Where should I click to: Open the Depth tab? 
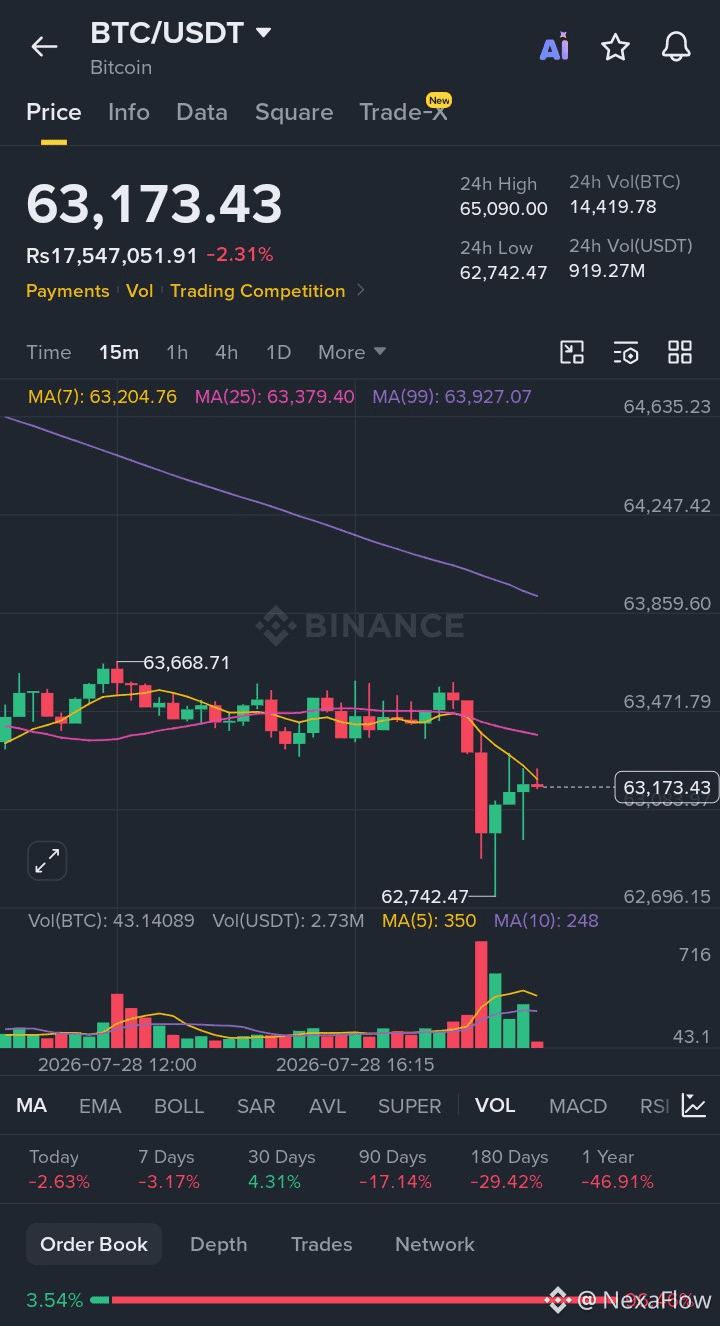(218, 1244)
